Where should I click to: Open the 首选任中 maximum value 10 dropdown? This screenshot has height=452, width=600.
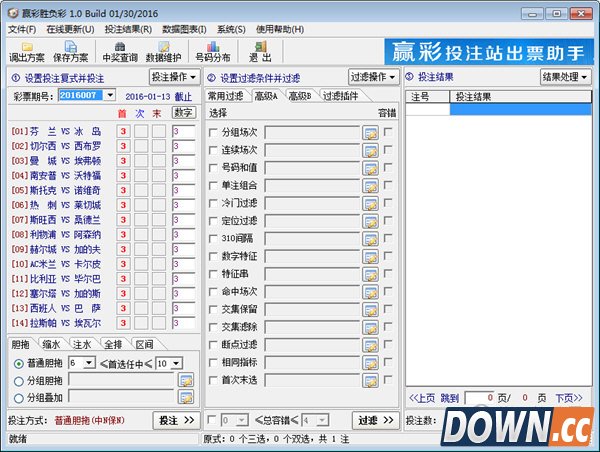(177, 364)
